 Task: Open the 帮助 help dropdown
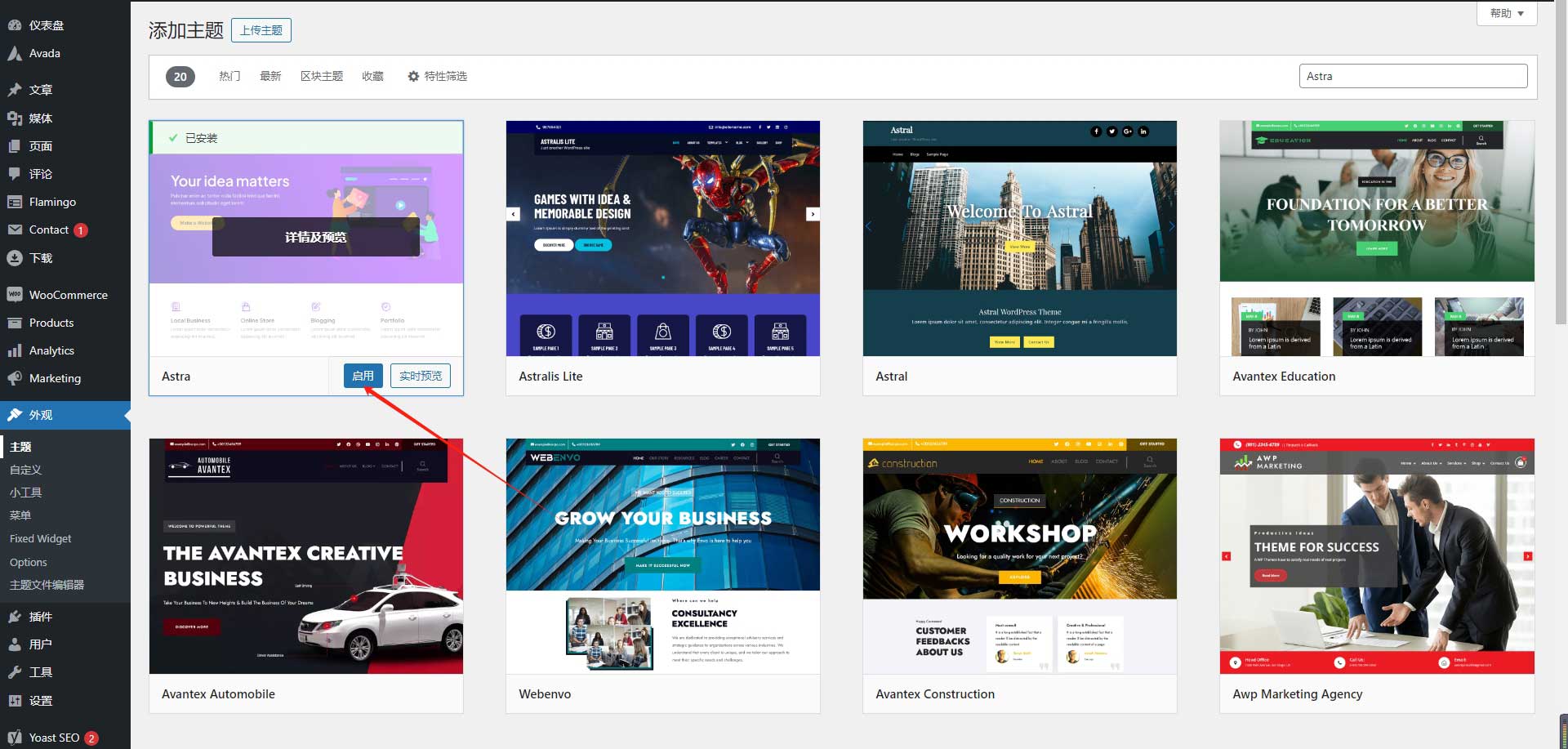click(x=1507, y=13)
